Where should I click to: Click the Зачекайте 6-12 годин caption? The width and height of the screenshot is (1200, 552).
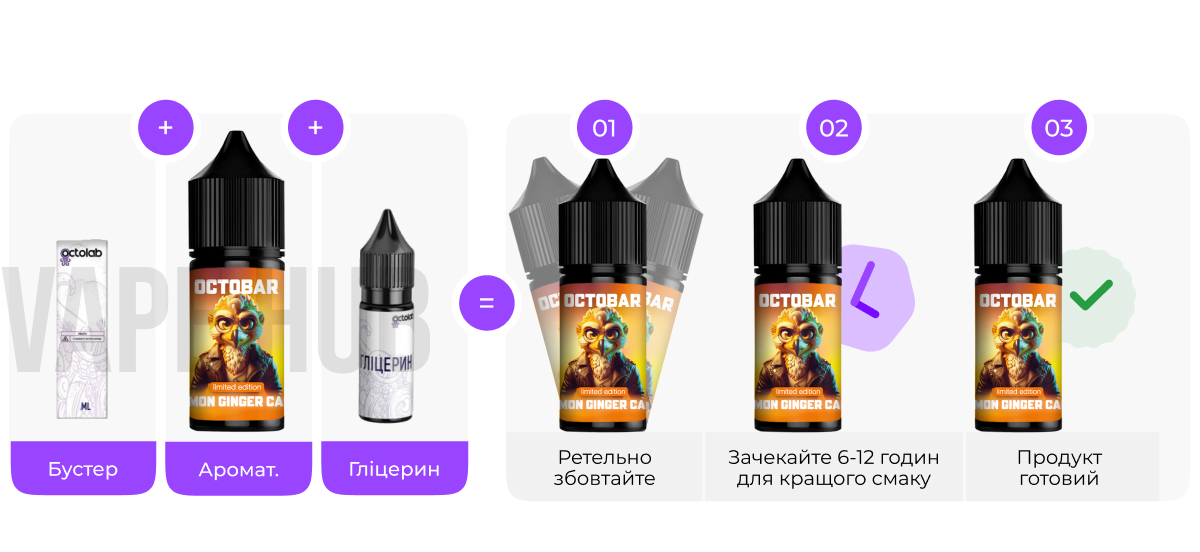(x=834, y=468)
